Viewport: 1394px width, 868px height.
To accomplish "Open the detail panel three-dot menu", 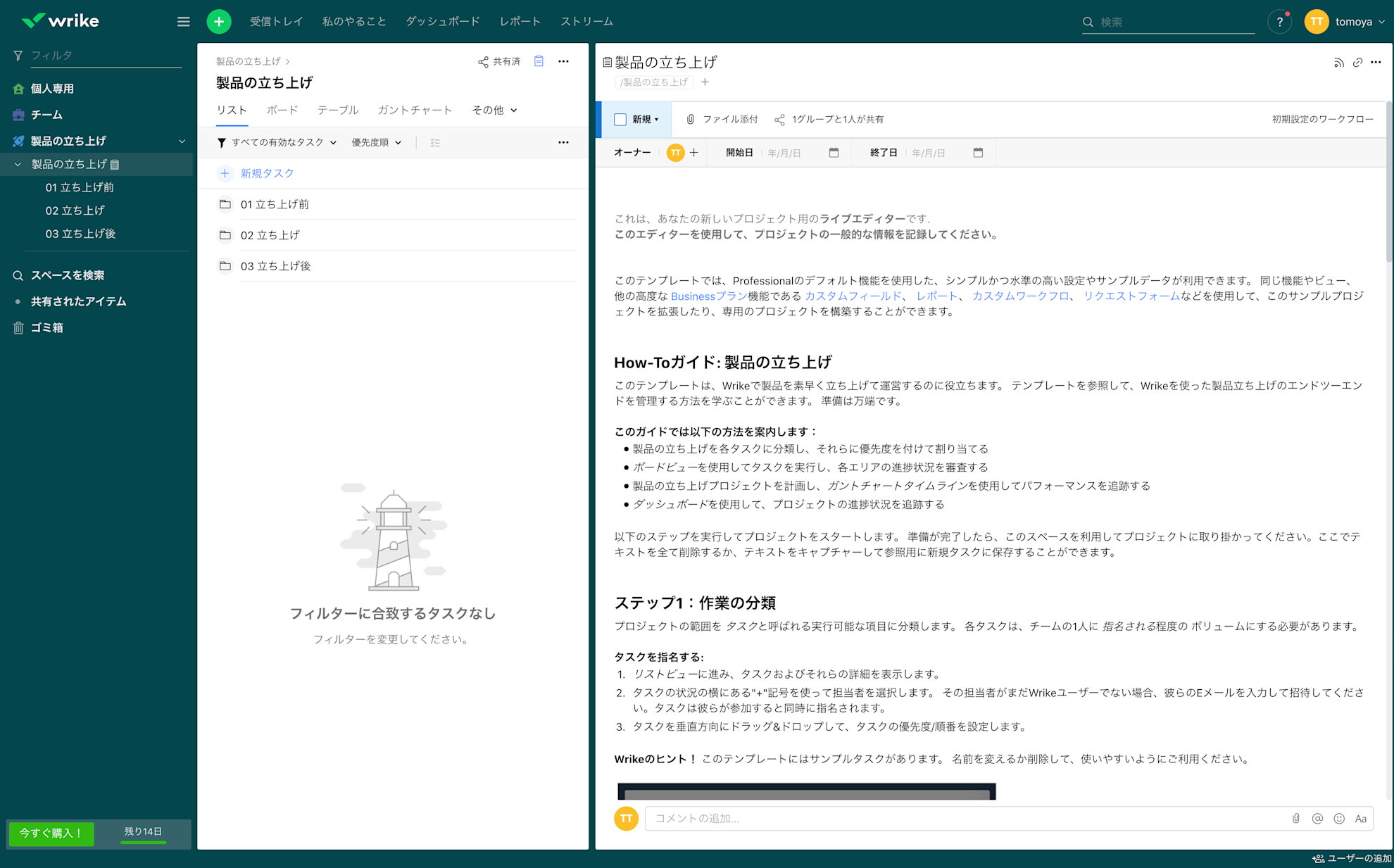I will tap(1376, 63).
